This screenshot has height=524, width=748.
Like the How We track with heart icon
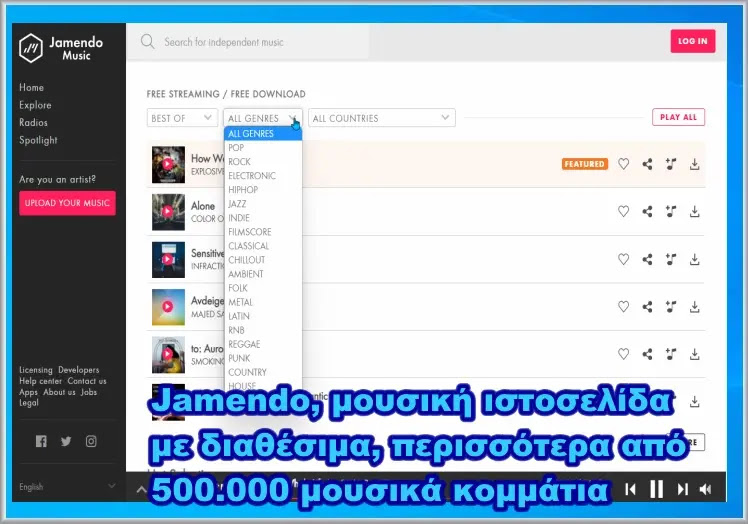(623, 164)
